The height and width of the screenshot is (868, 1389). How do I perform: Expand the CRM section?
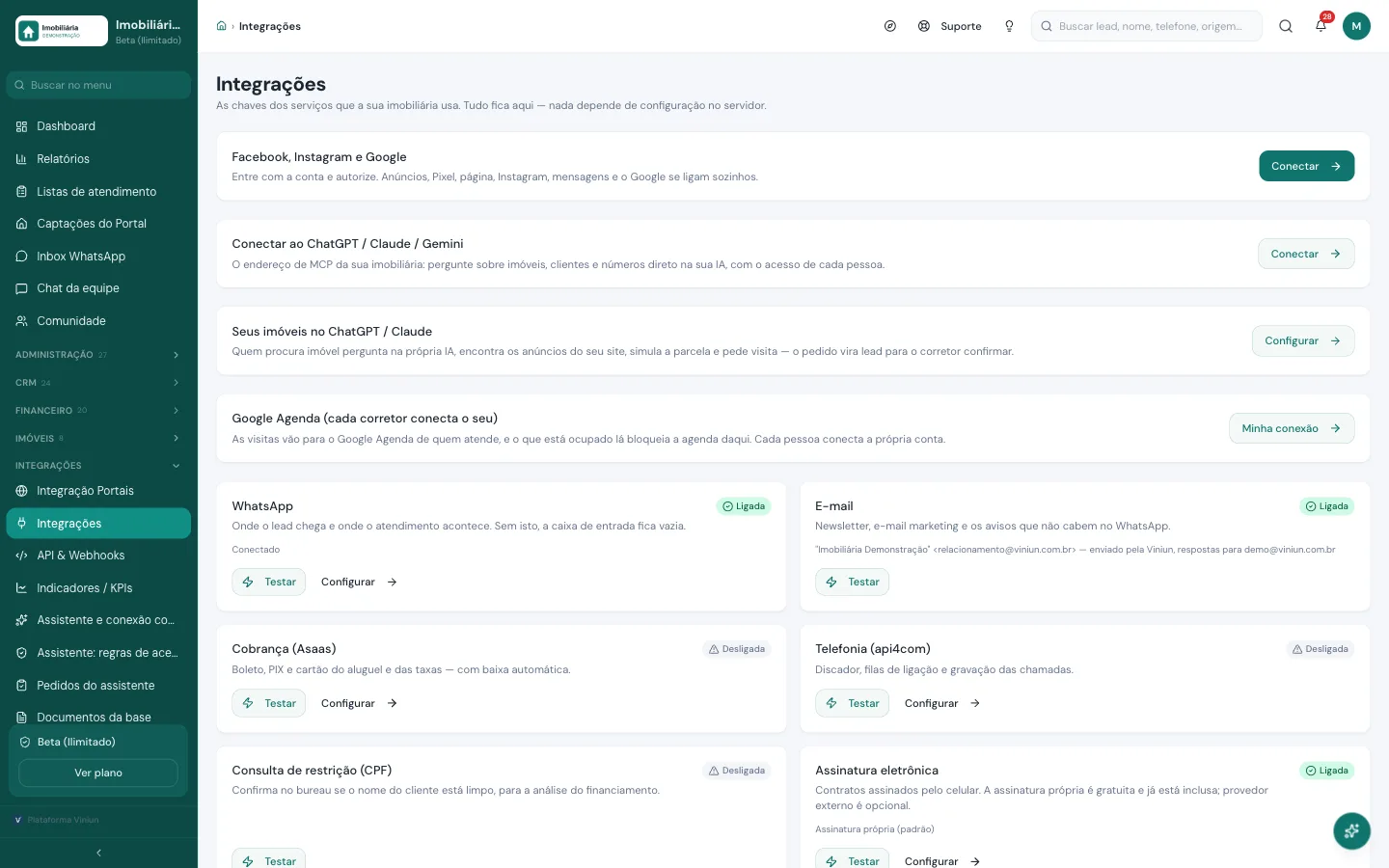pyautogui.click(x=98, y=383)
